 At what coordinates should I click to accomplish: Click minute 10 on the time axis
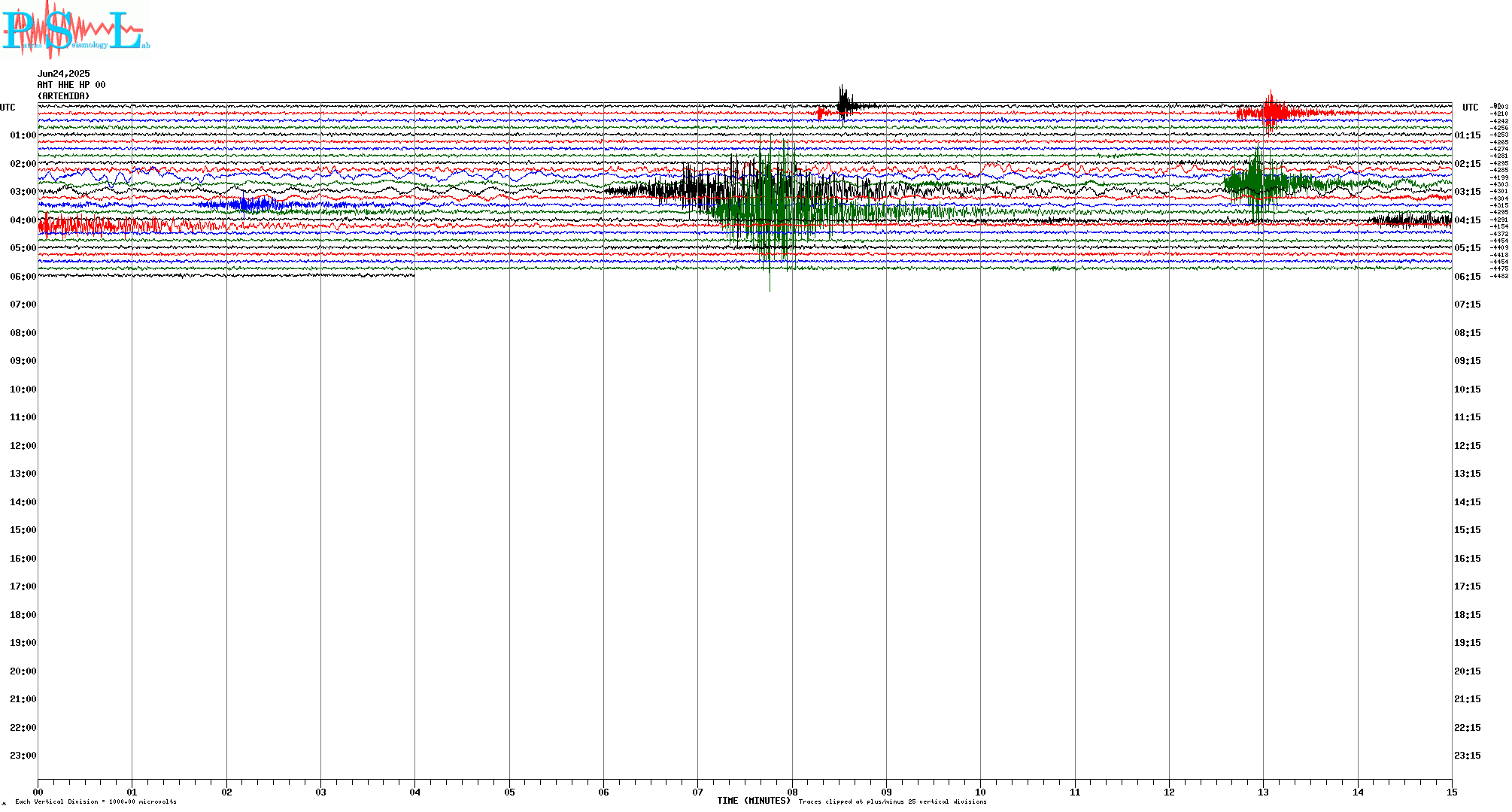[x=980, y=792]
